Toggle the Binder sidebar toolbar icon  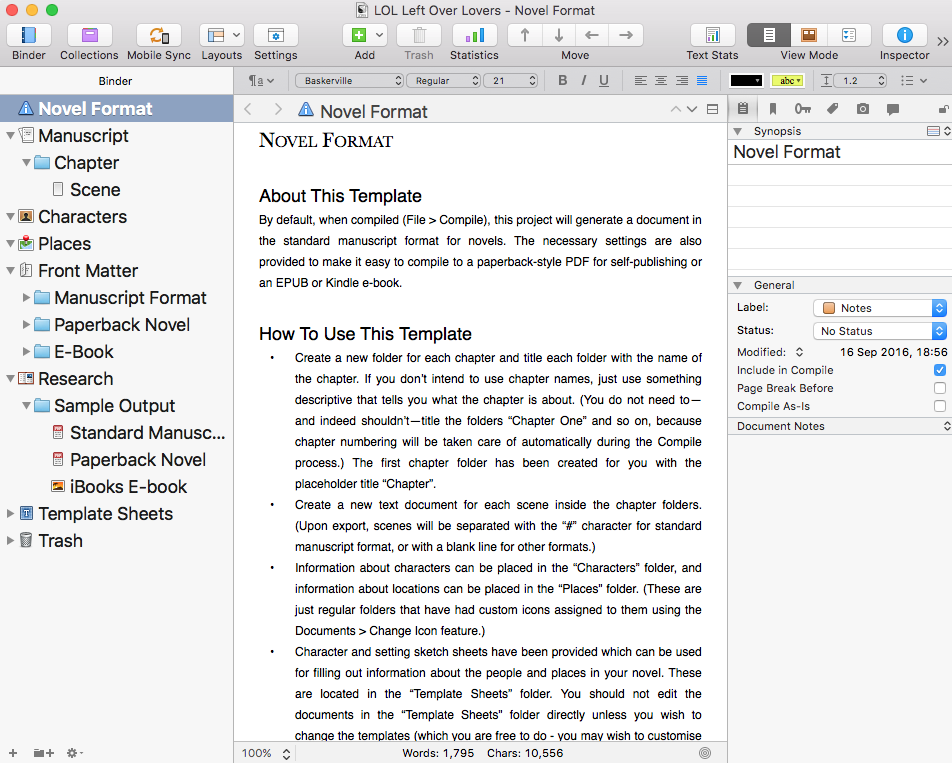click(x=29, y=36)
